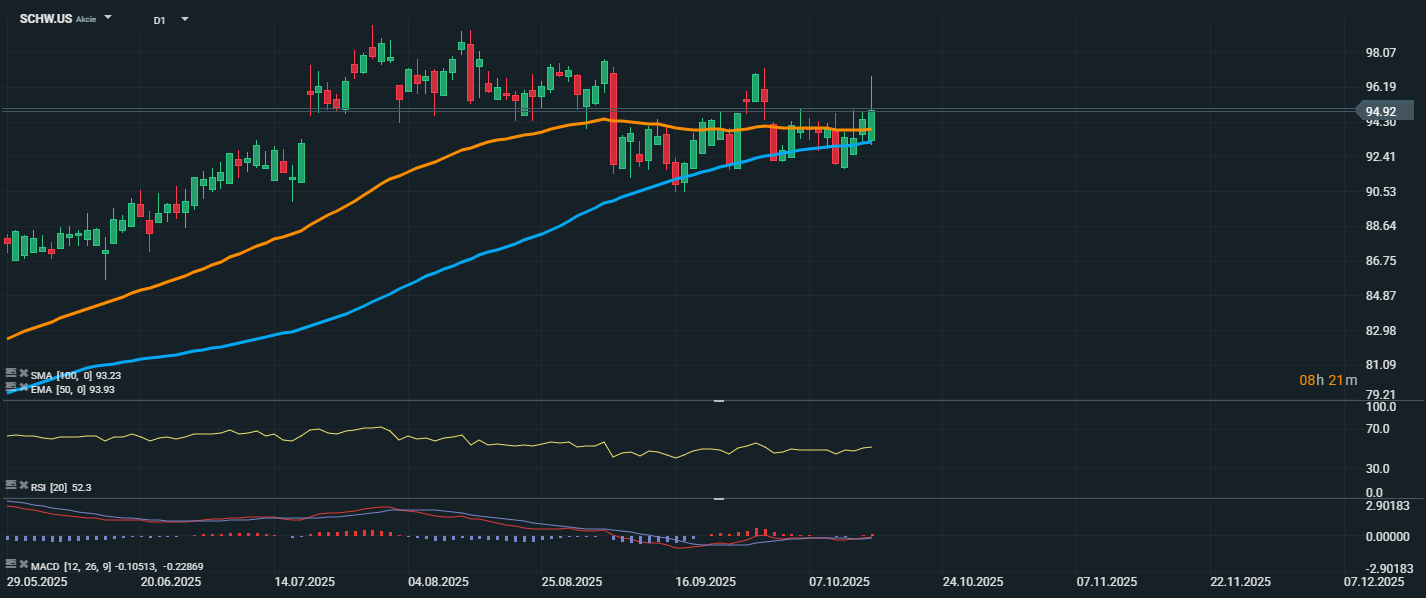1426x598 pixels.
Task: Open the SMA indicator settings icon
Action: coord(11,373)
